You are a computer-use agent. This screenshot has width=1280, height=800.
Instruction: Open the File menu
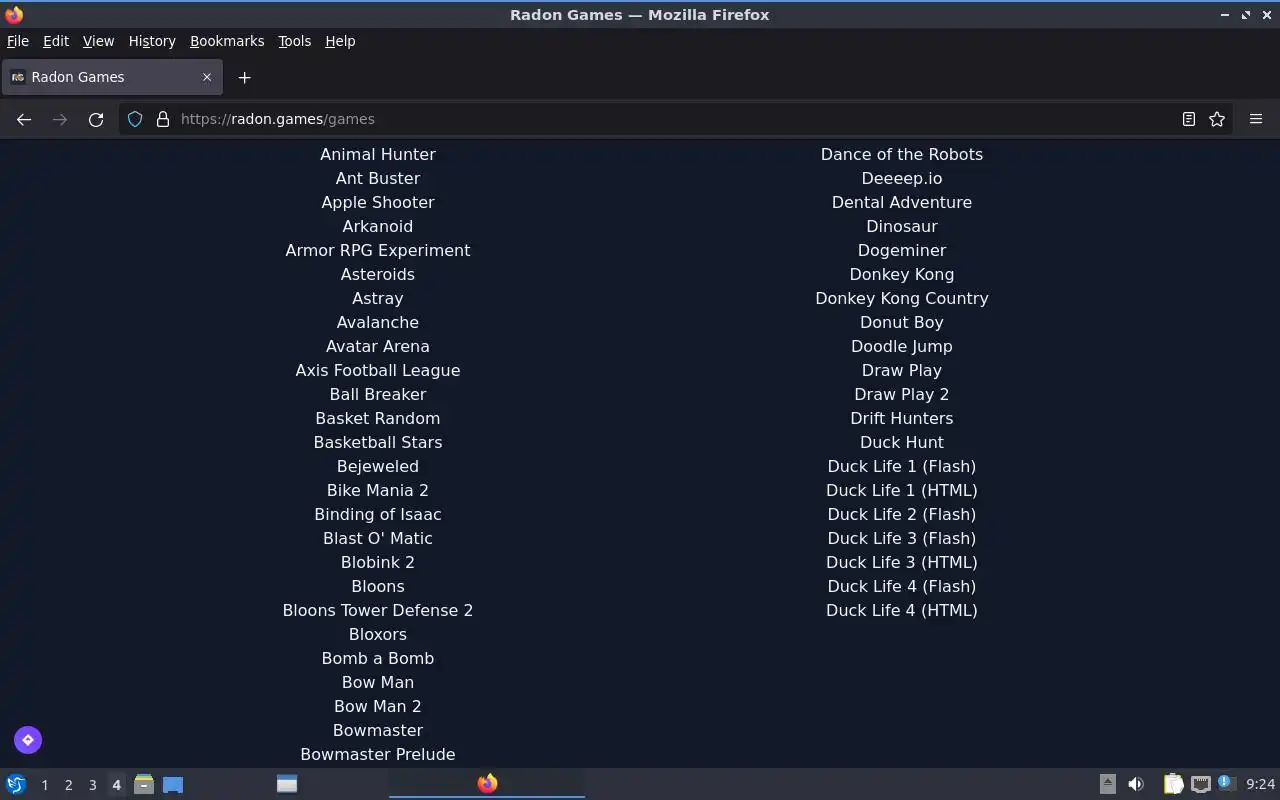tap(18, 41)
